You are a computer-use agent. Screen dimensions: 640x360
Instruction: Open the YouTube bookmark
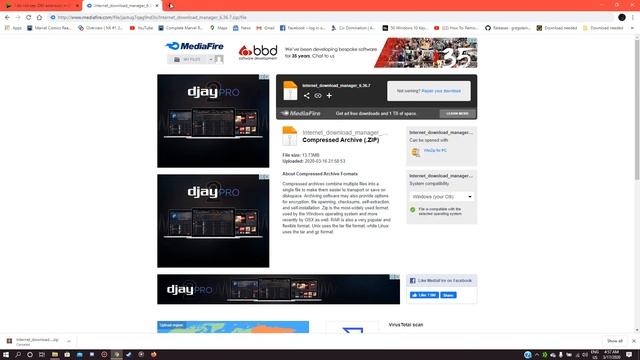click(141, 28)
